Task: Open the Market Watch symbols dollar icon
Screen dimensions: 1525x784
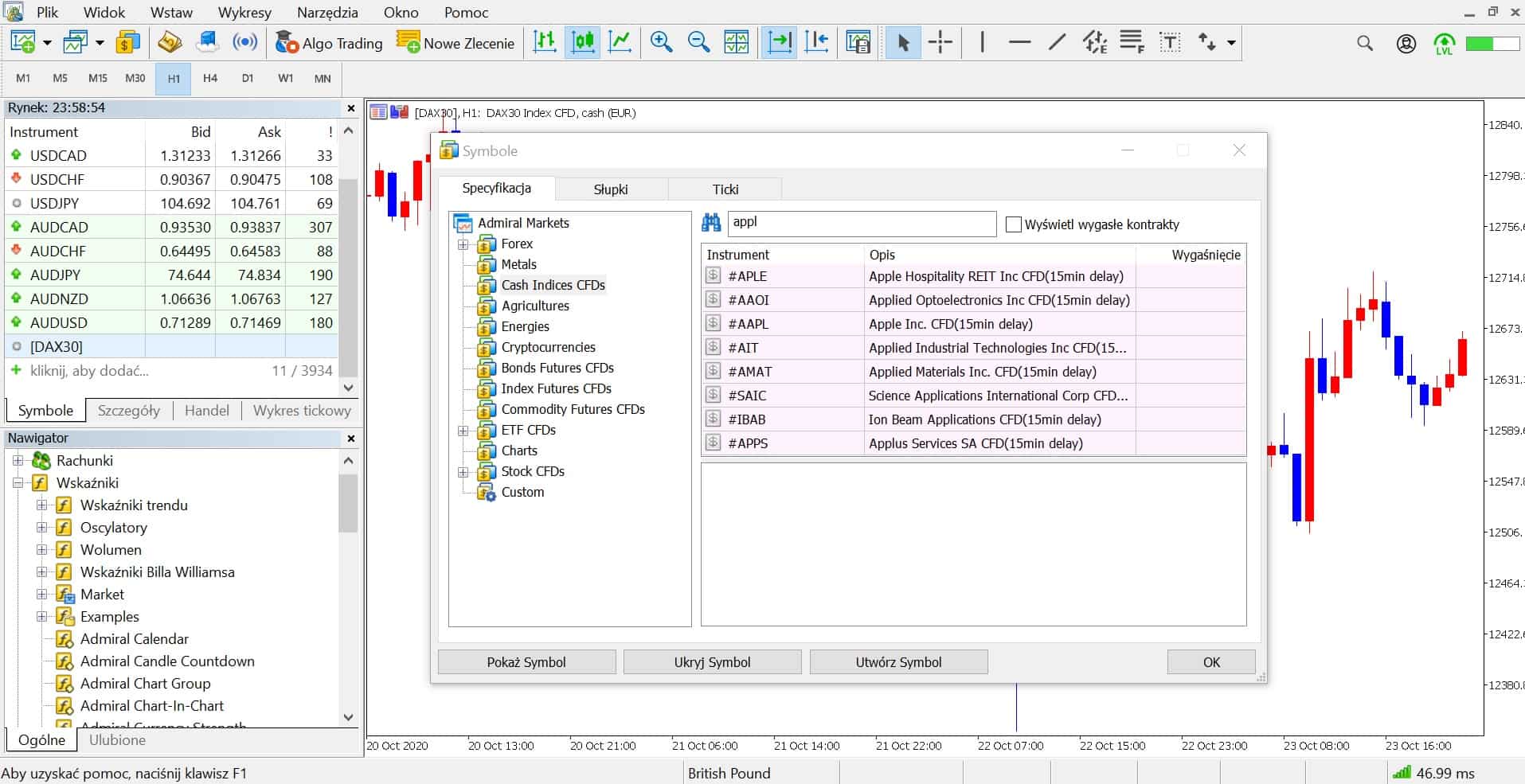Action: (127, 42)
